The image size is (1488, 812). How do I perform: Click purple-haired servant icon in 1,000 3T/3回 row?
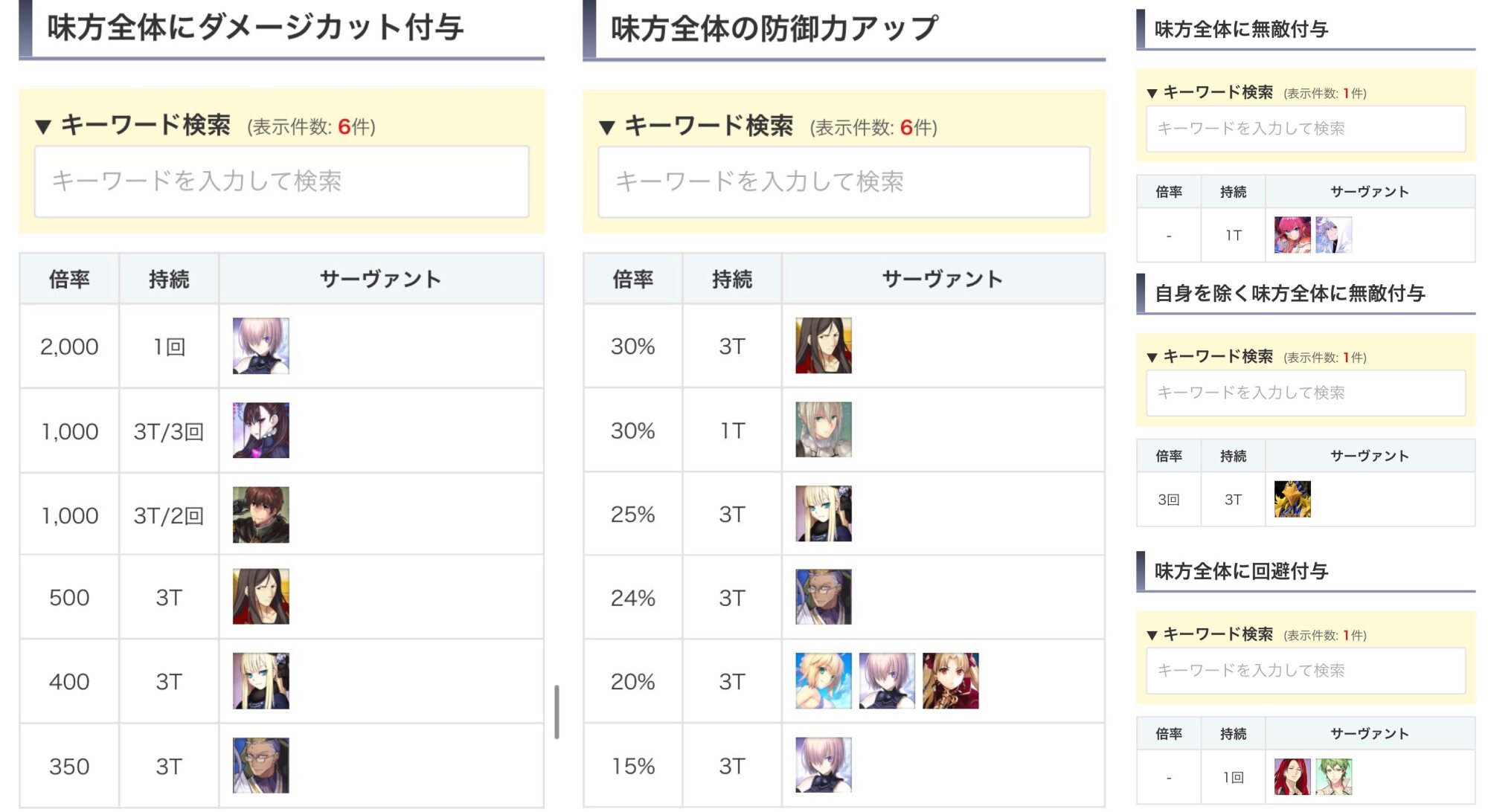(x=260, y=431)
